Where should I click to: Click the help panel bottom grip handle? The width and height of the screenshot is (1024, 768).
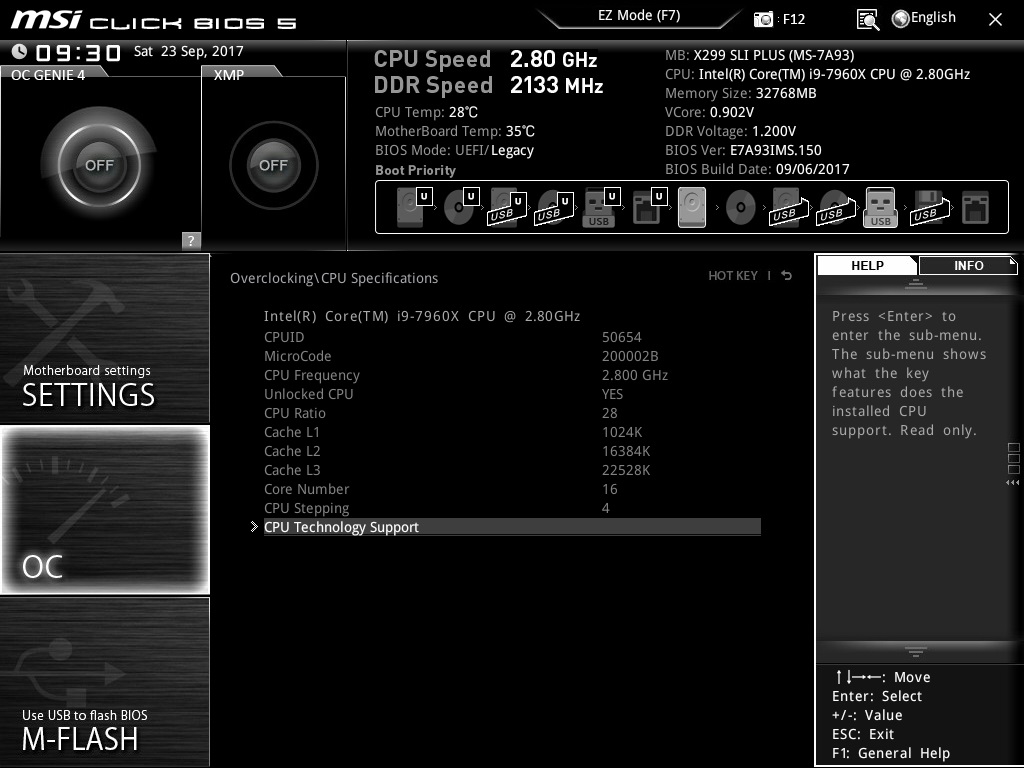916,652
